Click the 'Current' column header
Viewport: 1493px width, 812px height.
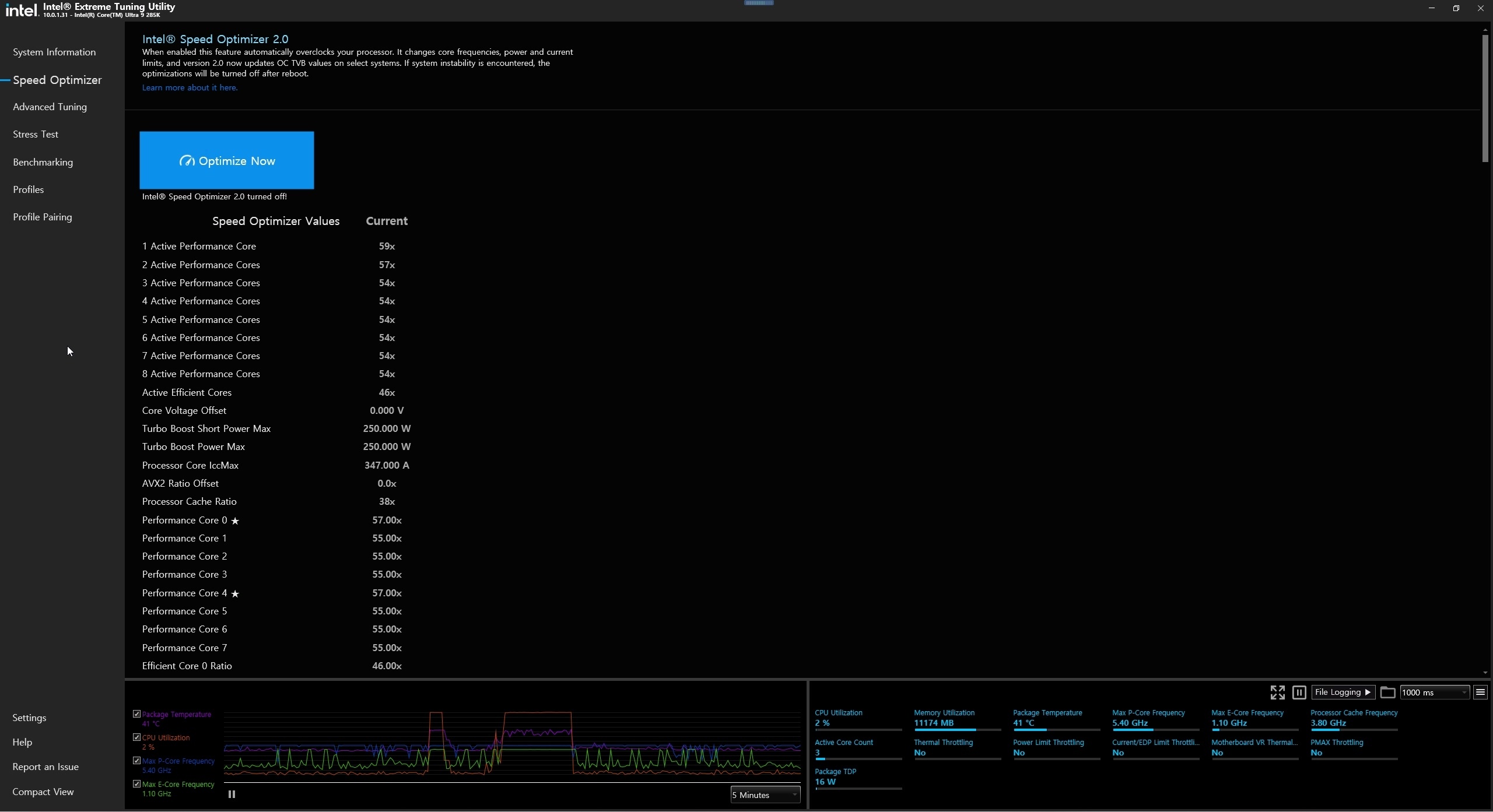(x=387, y=221)
